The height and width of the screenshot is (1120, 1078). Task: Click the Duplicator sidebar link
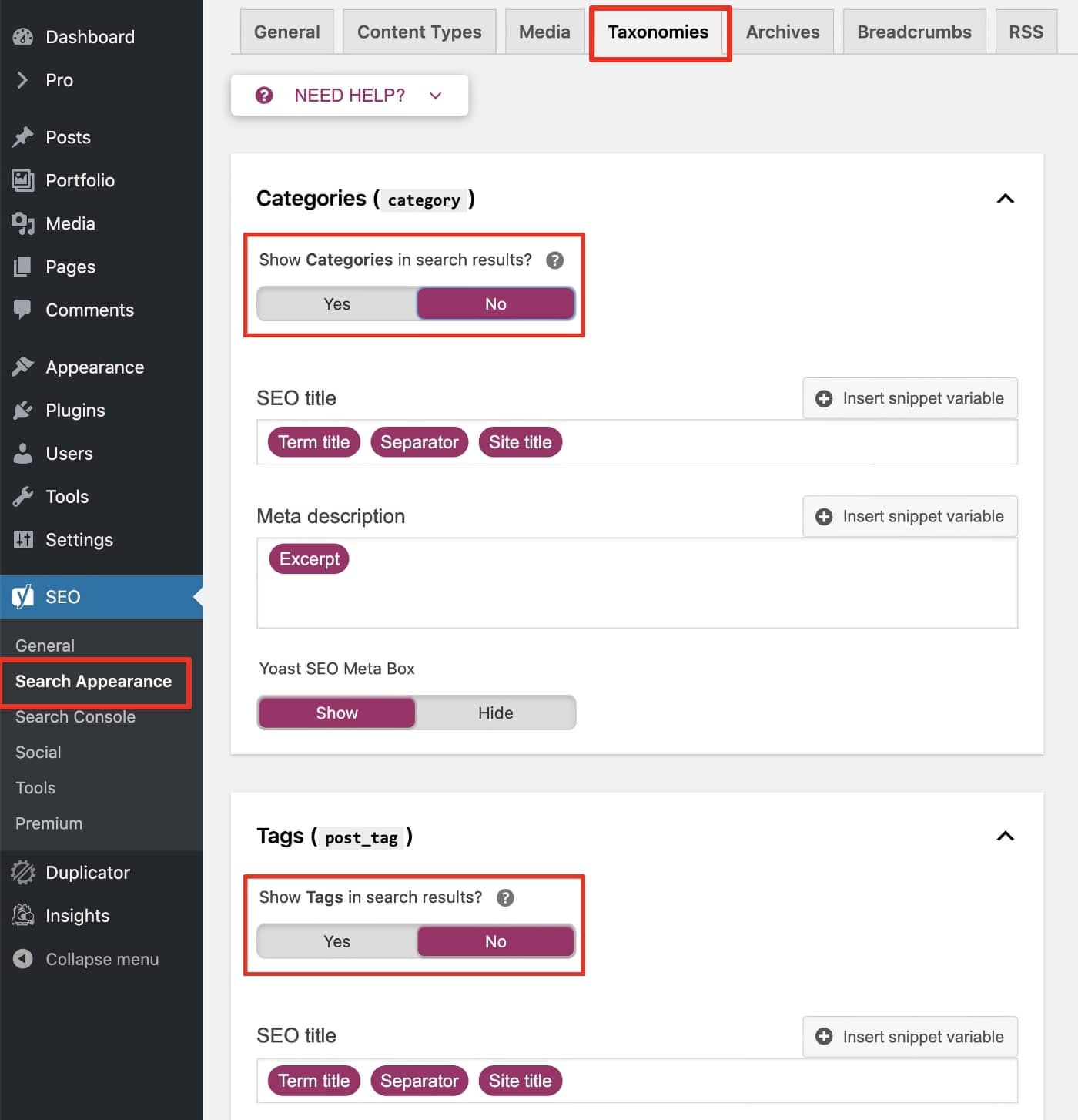[x=102, y=872]
